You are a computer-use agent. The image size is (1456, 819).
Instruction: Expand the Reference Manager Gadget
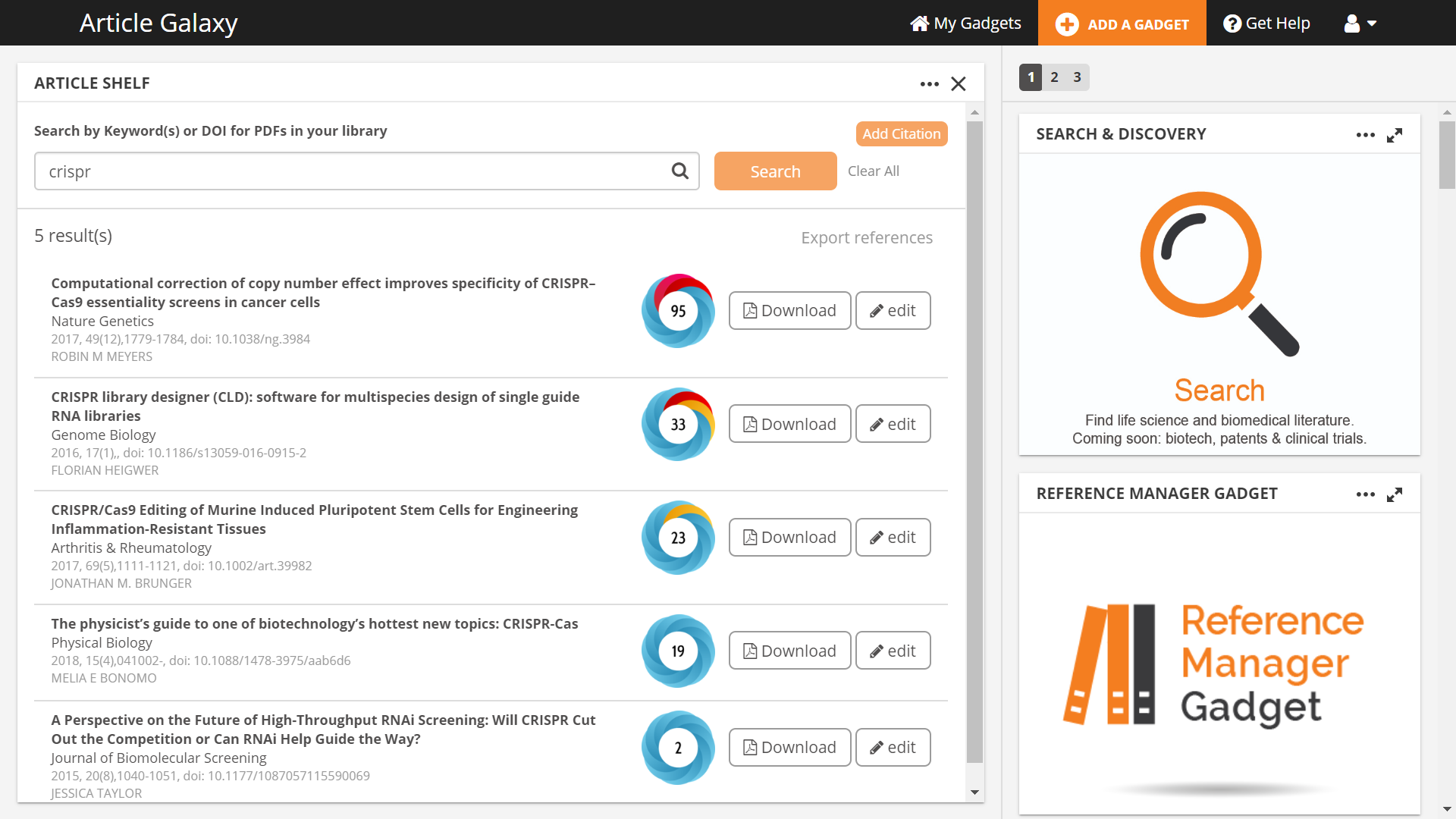click(1395, 494)
